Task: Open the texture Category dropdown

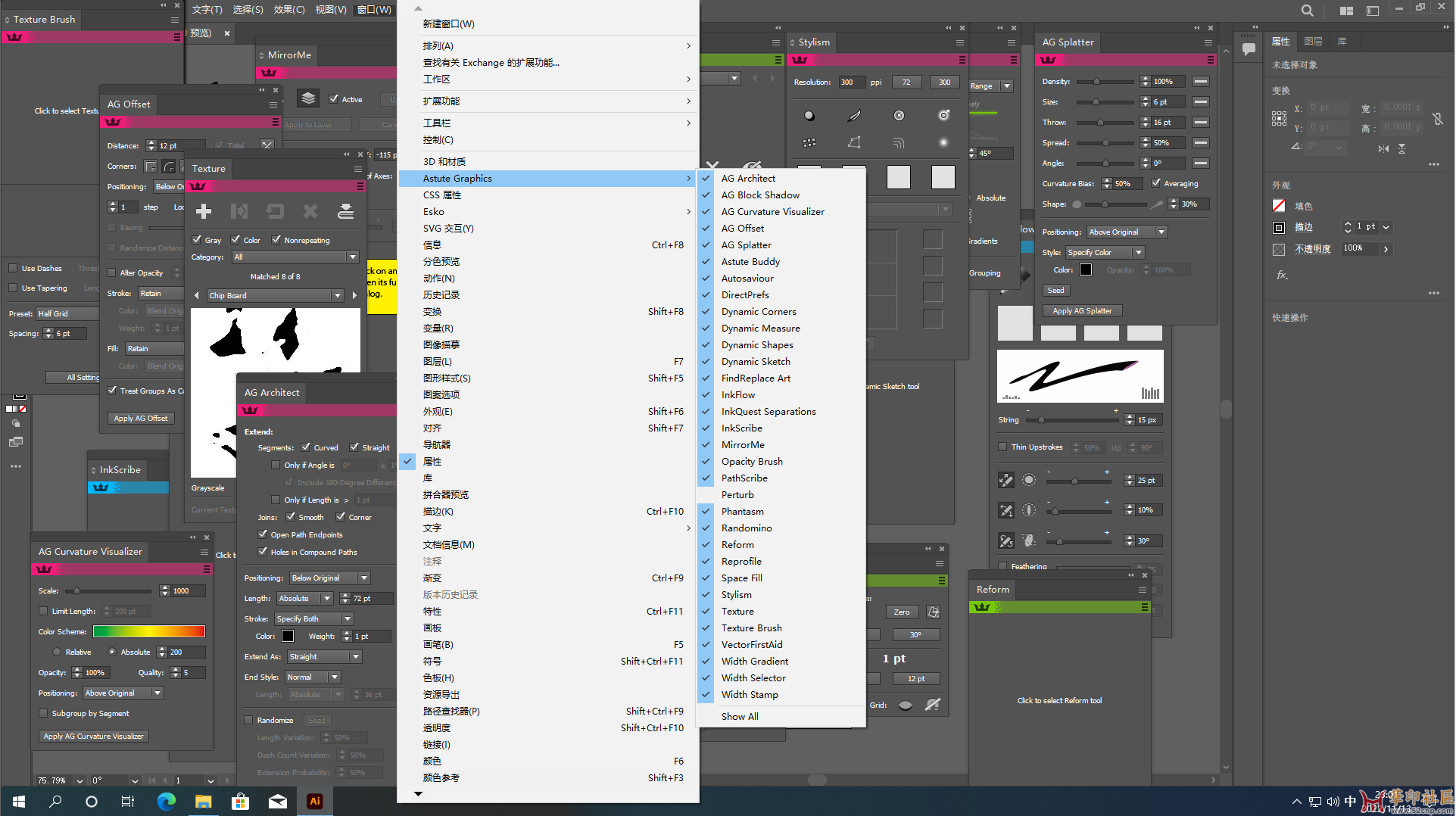Action: 295,257
